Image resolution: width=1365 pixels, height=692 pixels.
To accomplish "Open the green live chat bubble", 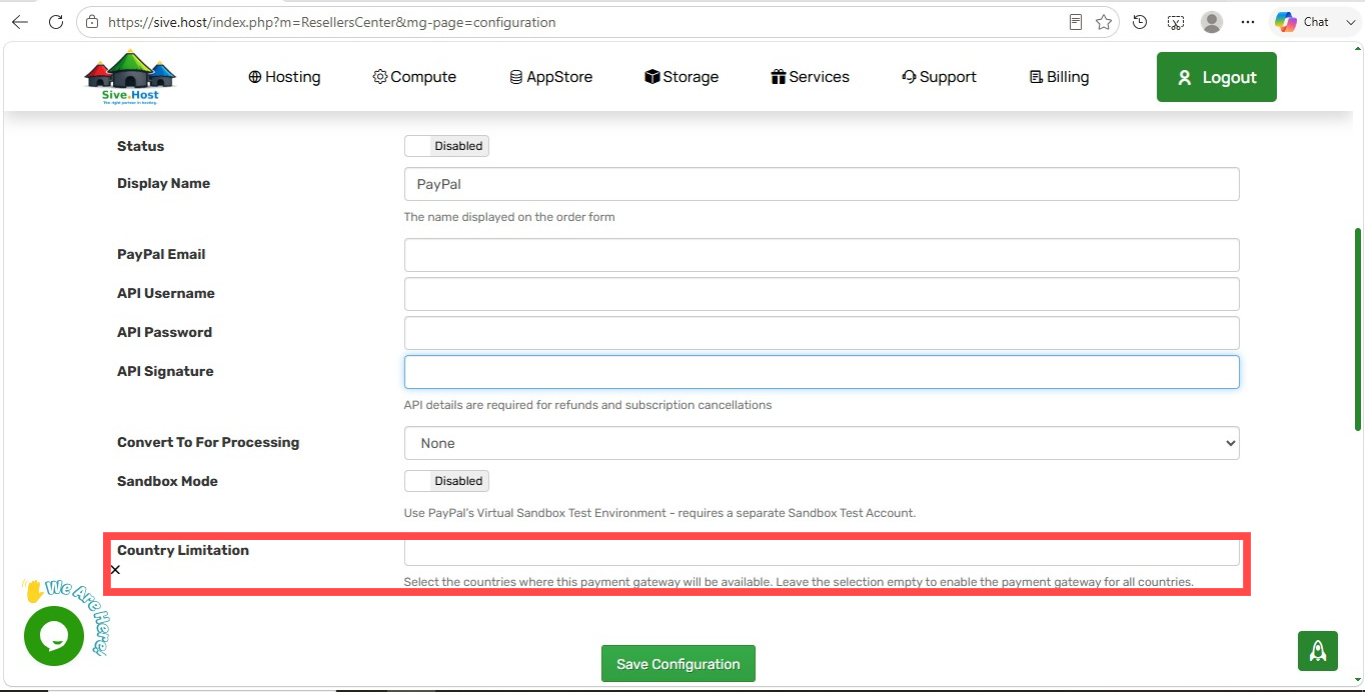I will (x=54, y=636).
